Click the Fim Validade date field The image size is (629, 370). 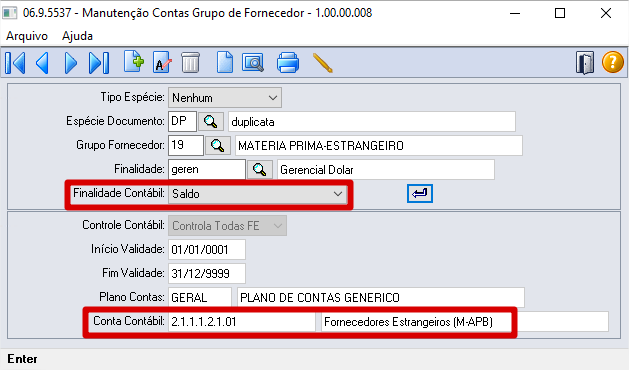[x=207, y=274]
